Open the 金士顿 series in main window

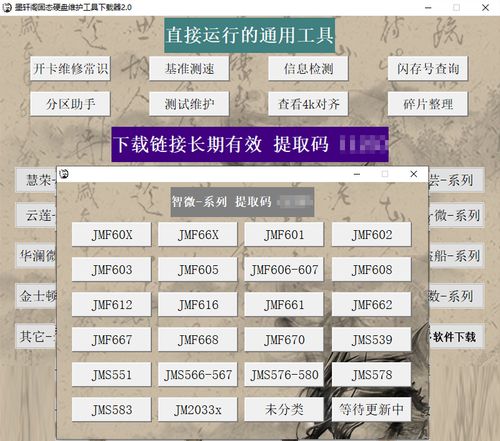pos(36,296)
